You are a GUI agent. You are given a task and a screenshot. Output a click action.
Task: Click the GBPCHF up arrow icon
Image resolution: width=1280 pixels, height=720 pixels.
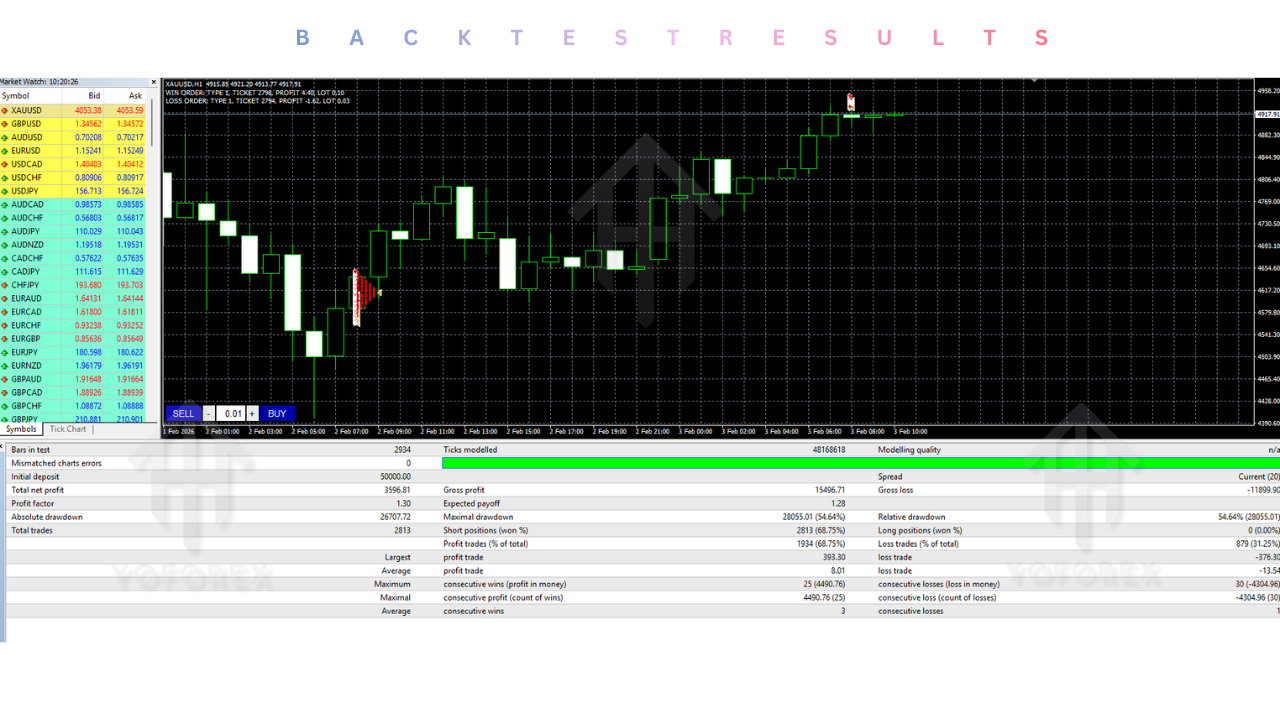[5, 406]
